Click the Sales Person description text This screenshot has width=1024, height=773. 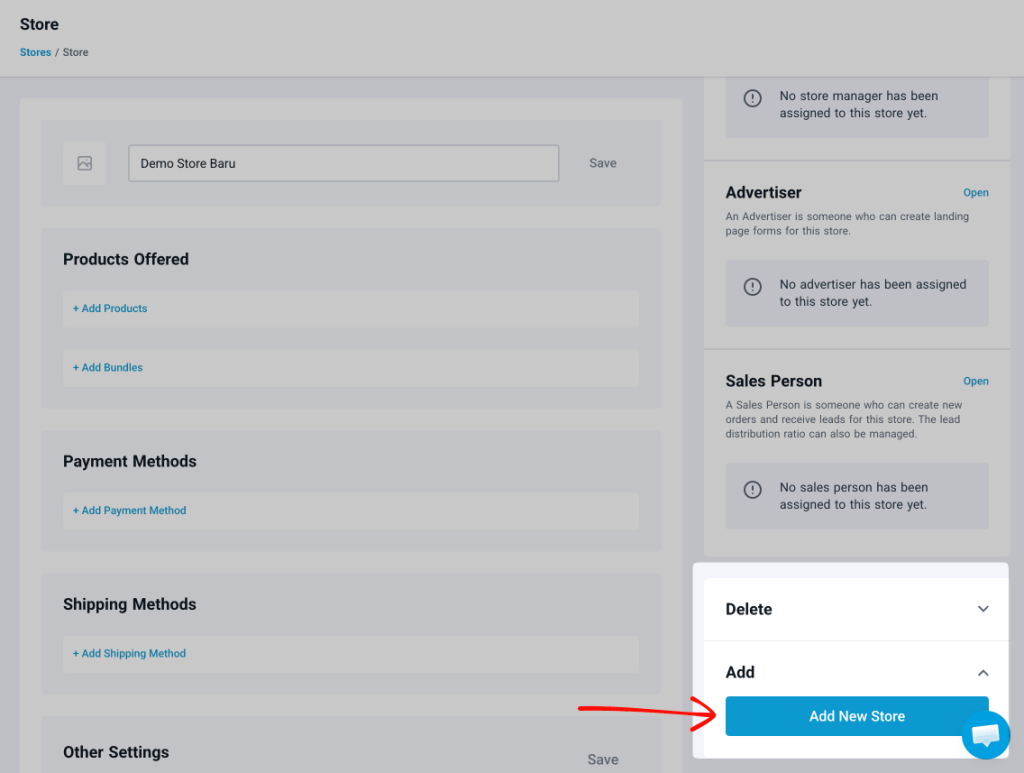coord(844,419)
